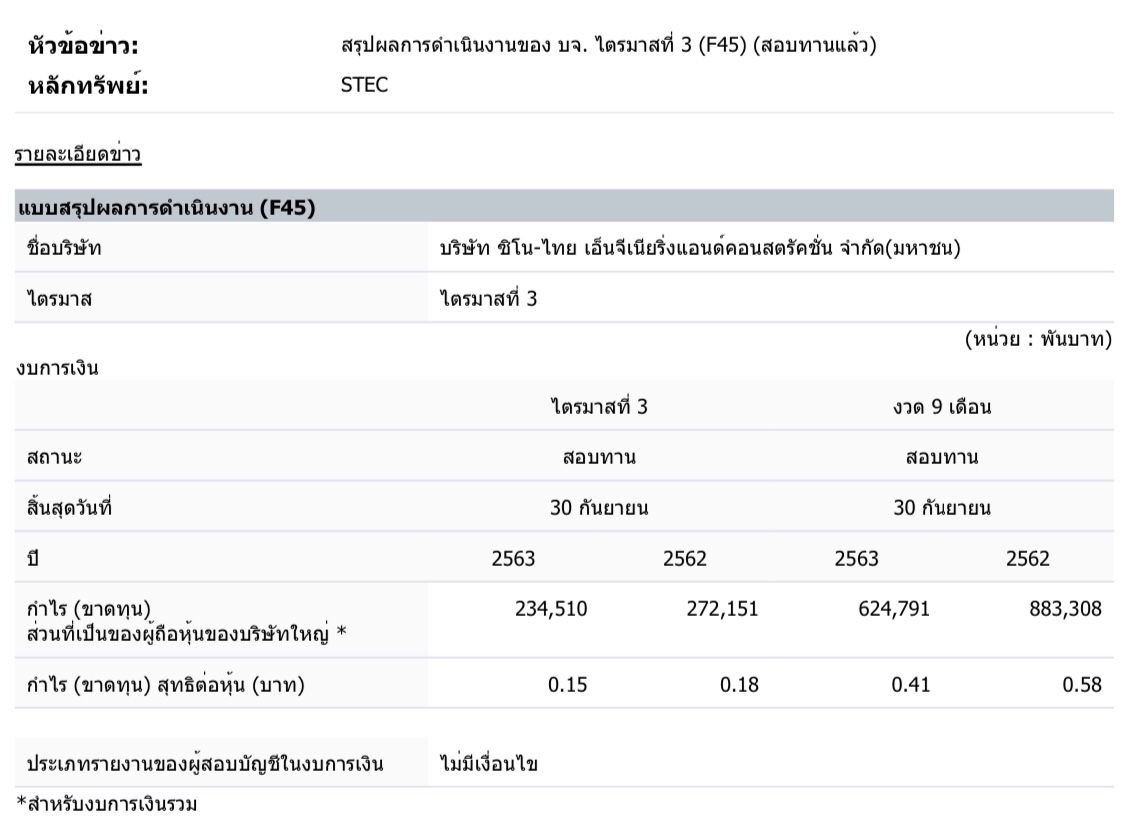Click the earnings per share value 0.15
This screenshot has width=1124, height=832.
[x=569, y=685]
